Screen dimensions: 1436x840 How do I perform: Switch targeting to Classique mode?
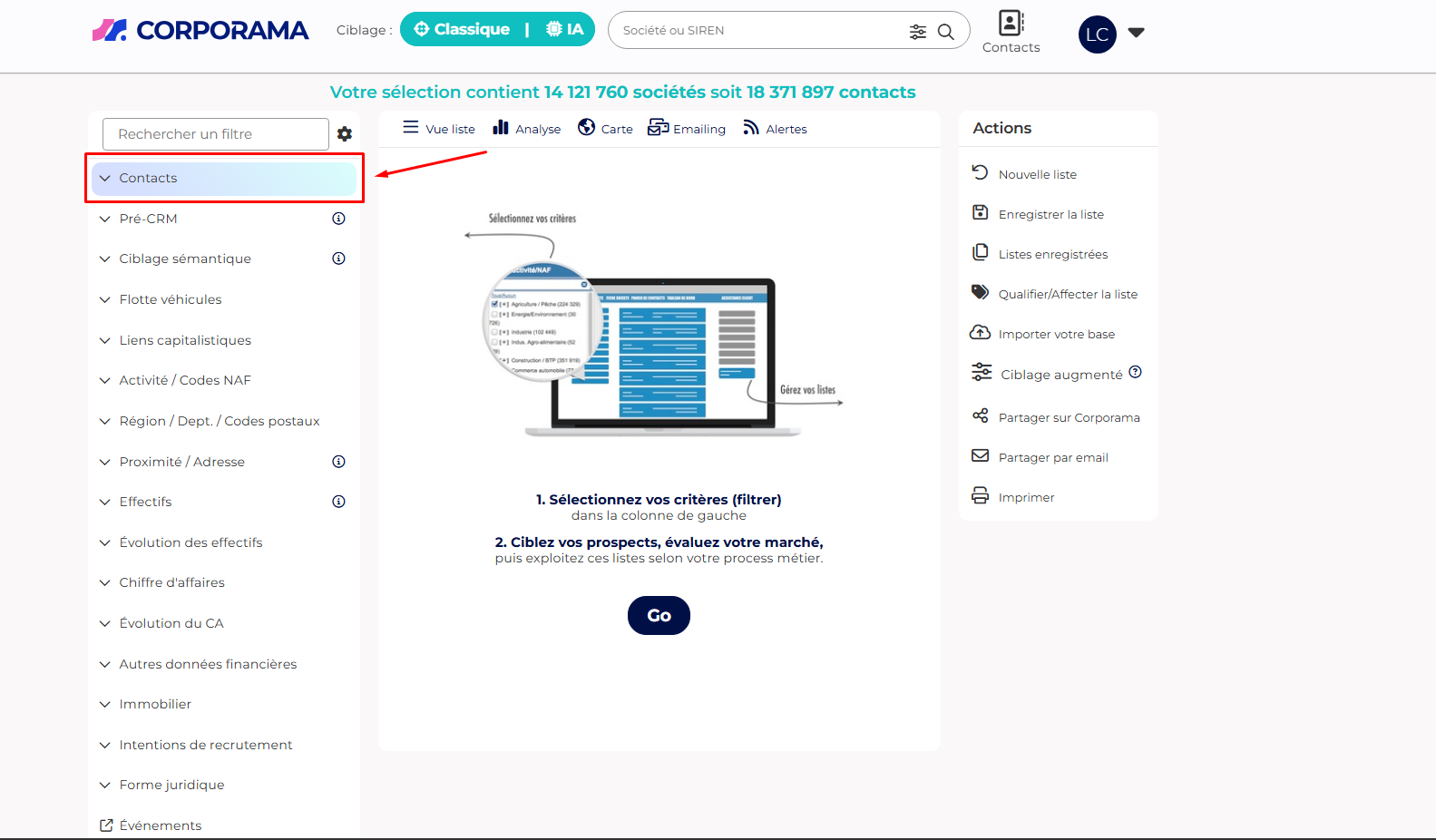pyautogui.click(x=463, y=30)
